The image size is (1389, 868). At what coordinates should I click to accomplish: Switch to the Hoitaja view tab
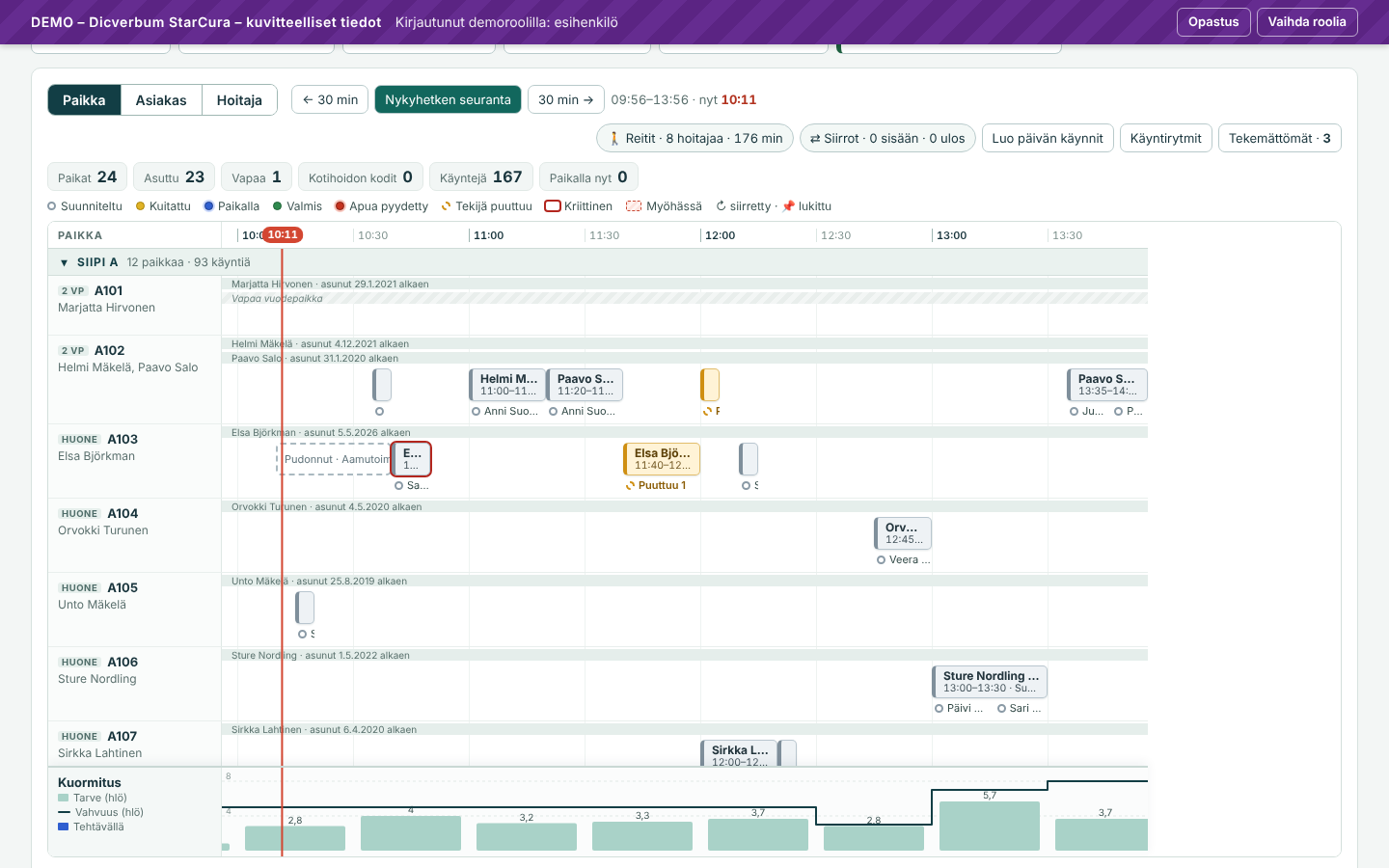click(239, 100)
